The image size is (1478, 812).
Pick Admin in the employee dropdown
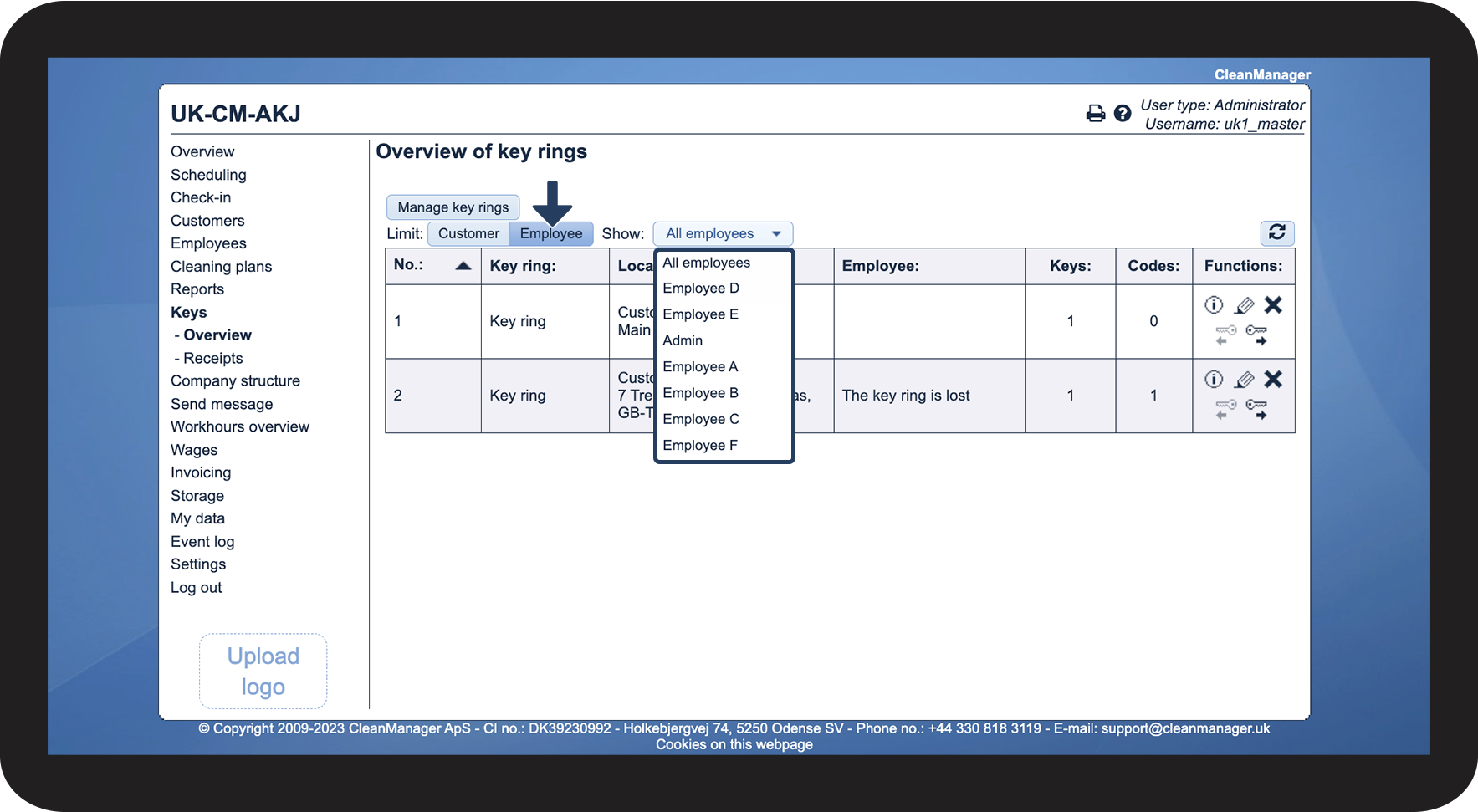(683, 341)
